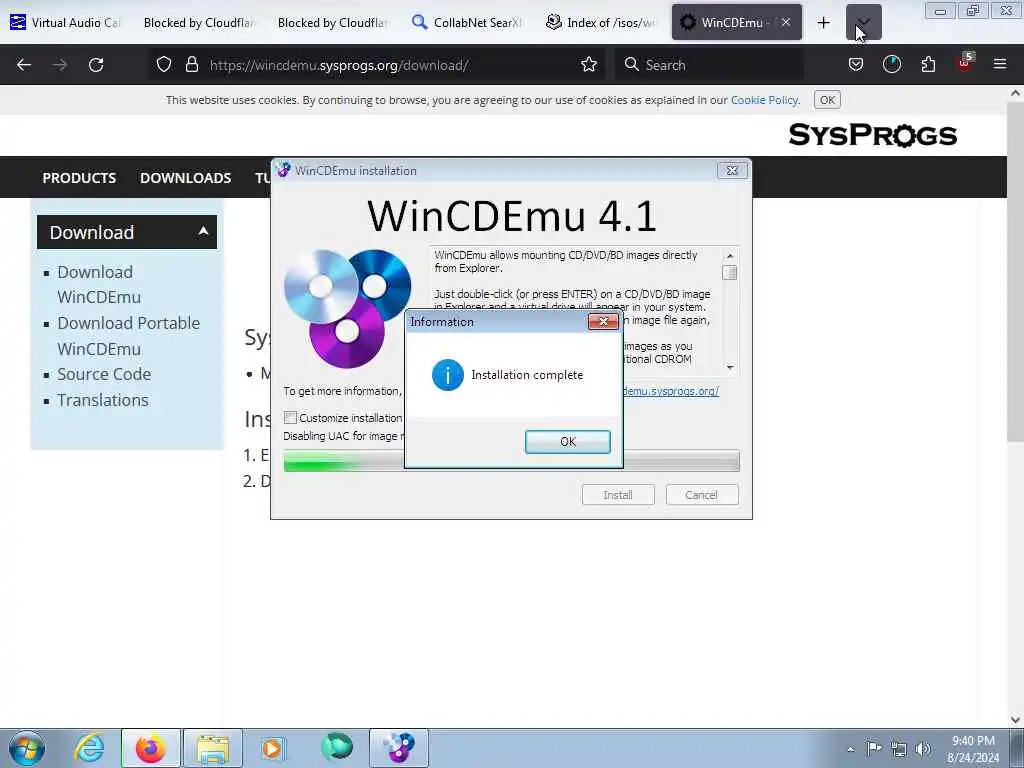
Task: Click the uBlock extension icon with badge
Action: coord(965,63)
